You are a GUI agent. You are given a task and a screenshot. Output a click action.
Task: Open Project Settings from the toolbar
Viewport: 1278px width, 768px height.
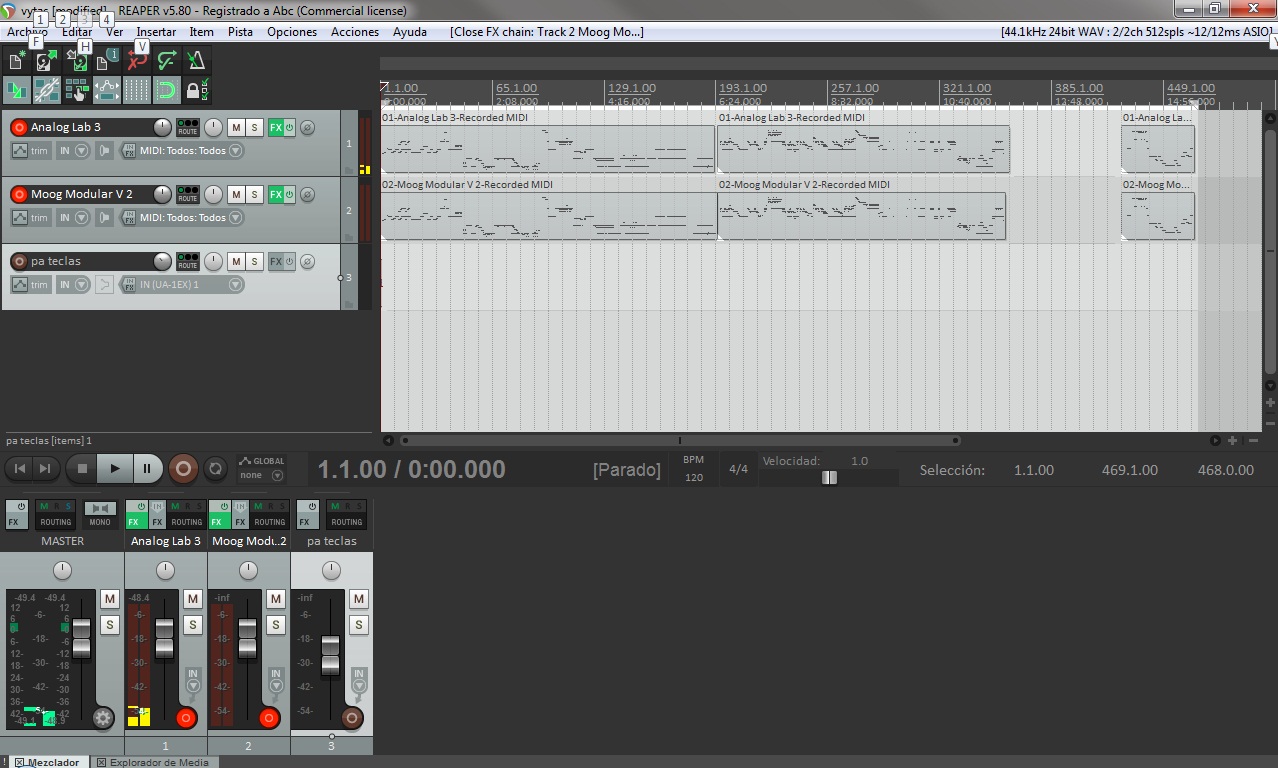coord(106,61)
